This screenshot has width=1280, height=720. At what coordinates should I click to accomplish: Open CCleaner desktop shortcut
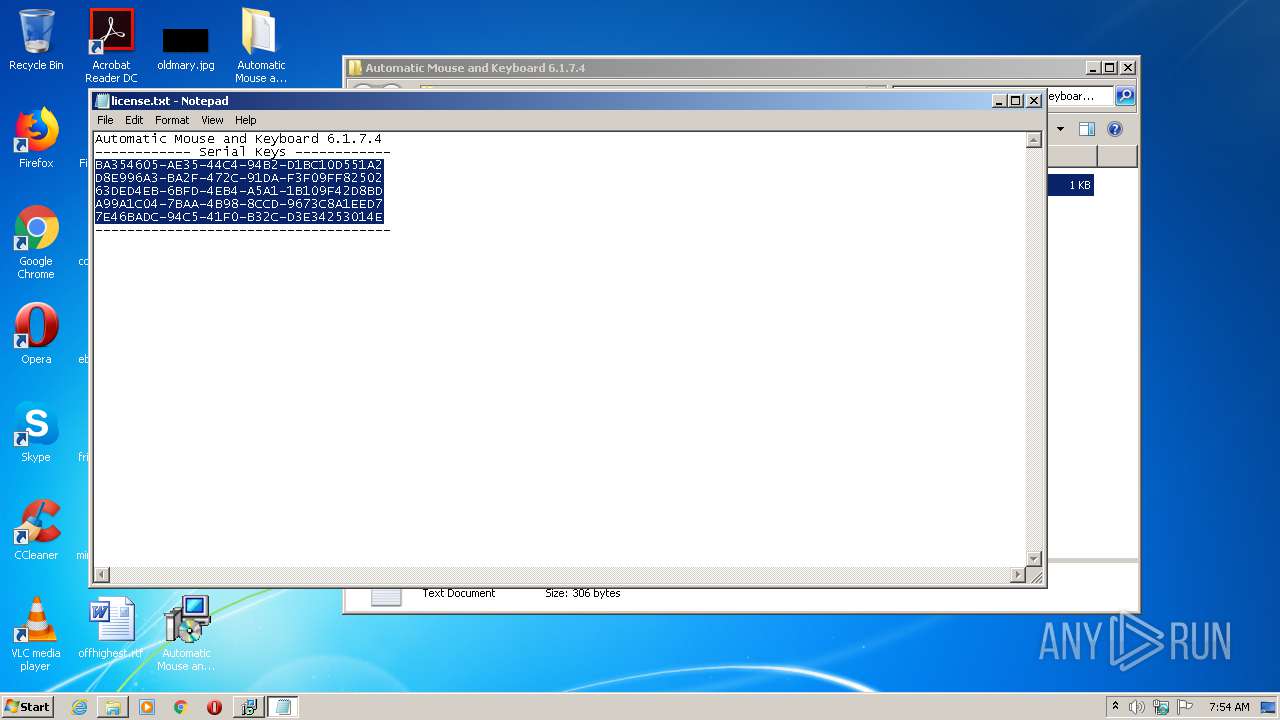click(x=36, y=530)
